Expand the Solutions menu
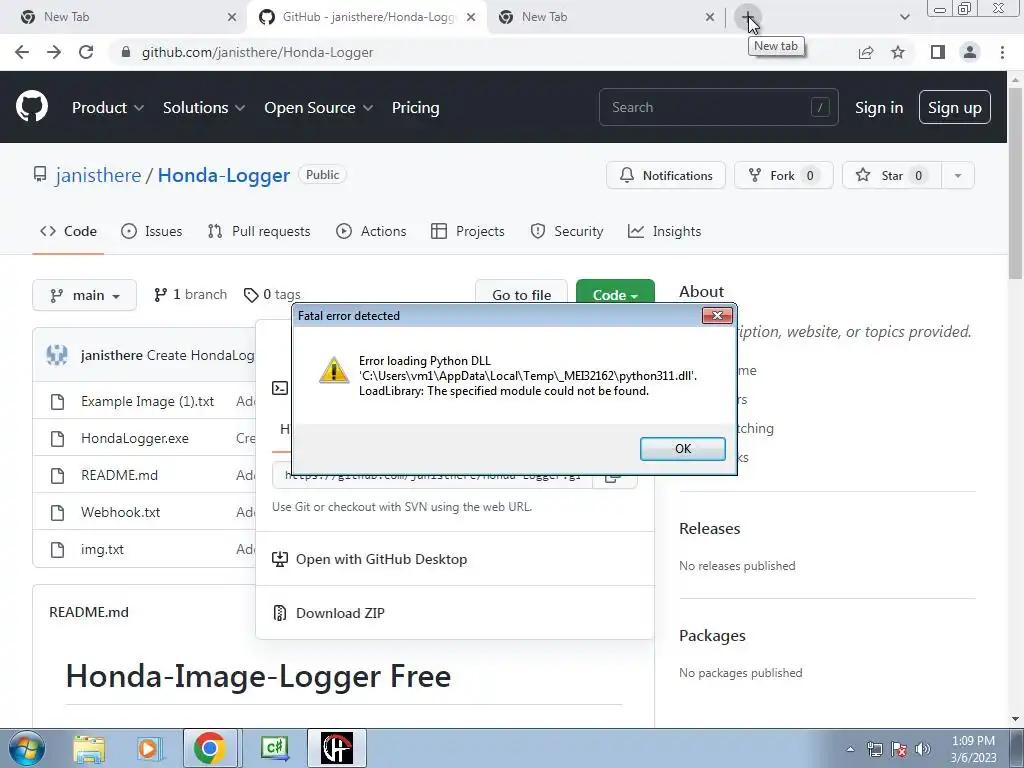The height and width of the screenshot is (768, 1024). coord(204,107)
